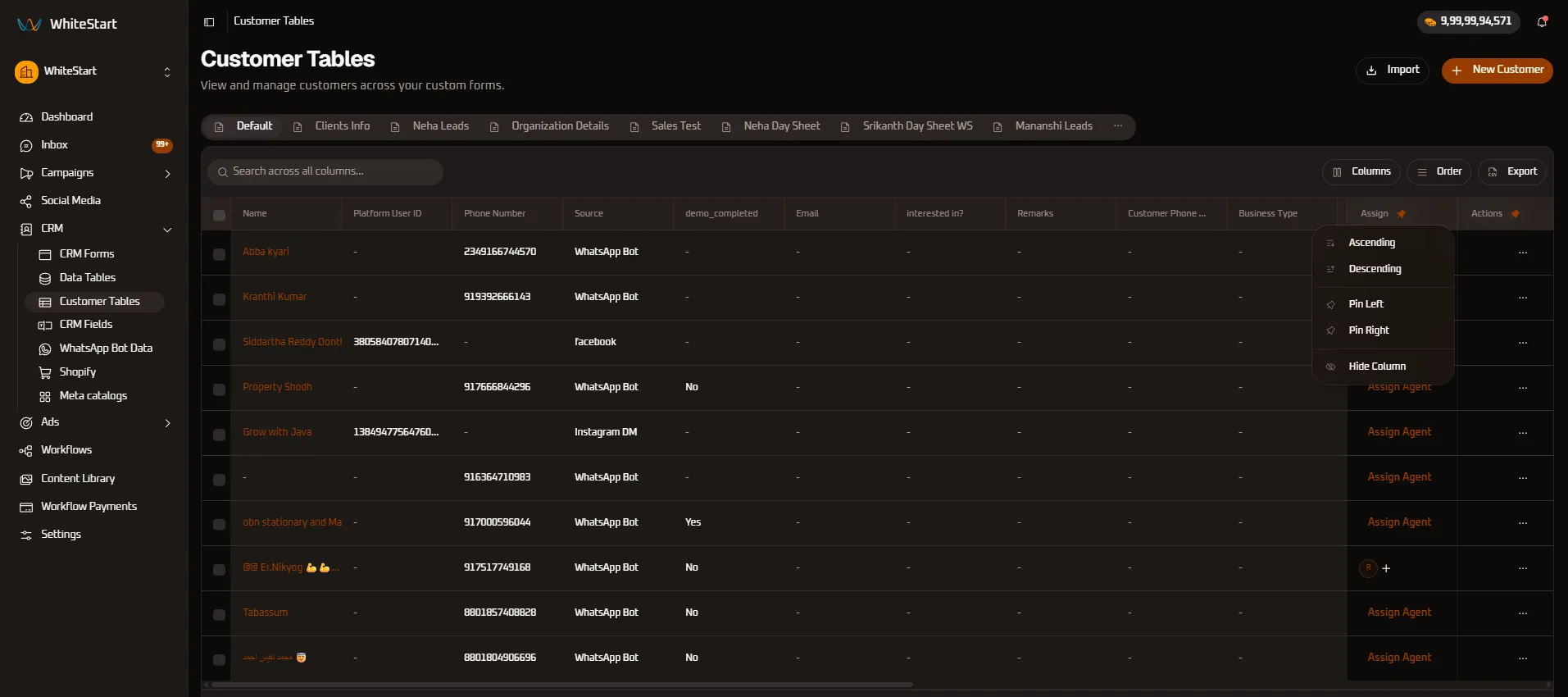Screen dimensions: 1568x697
Task: Open the WhiteStart workspace switcher
Action: 94,72
